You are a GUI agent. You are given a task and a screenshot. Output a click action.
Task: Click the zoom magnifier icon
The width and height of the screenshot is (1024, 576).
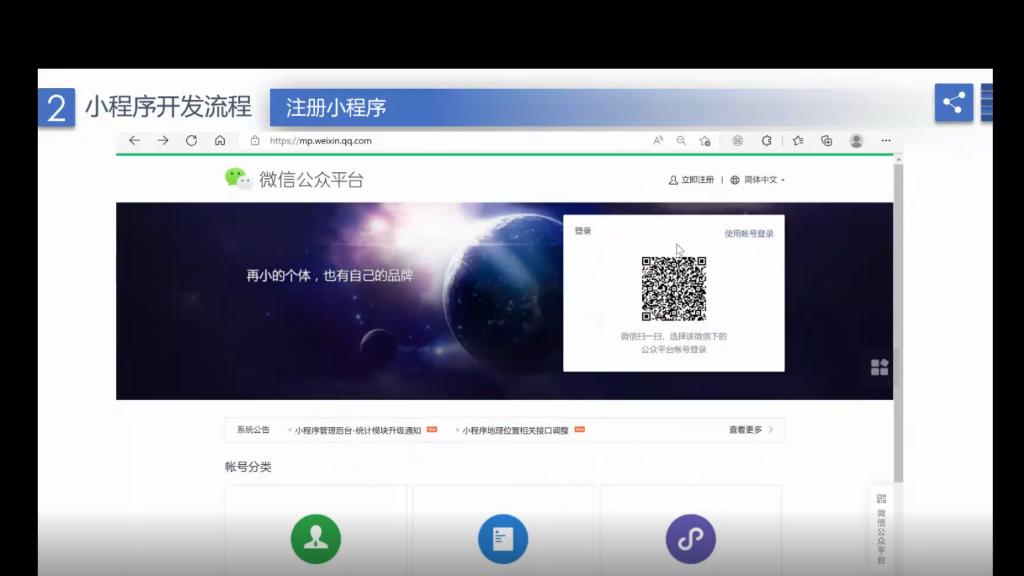coord(681,140)
